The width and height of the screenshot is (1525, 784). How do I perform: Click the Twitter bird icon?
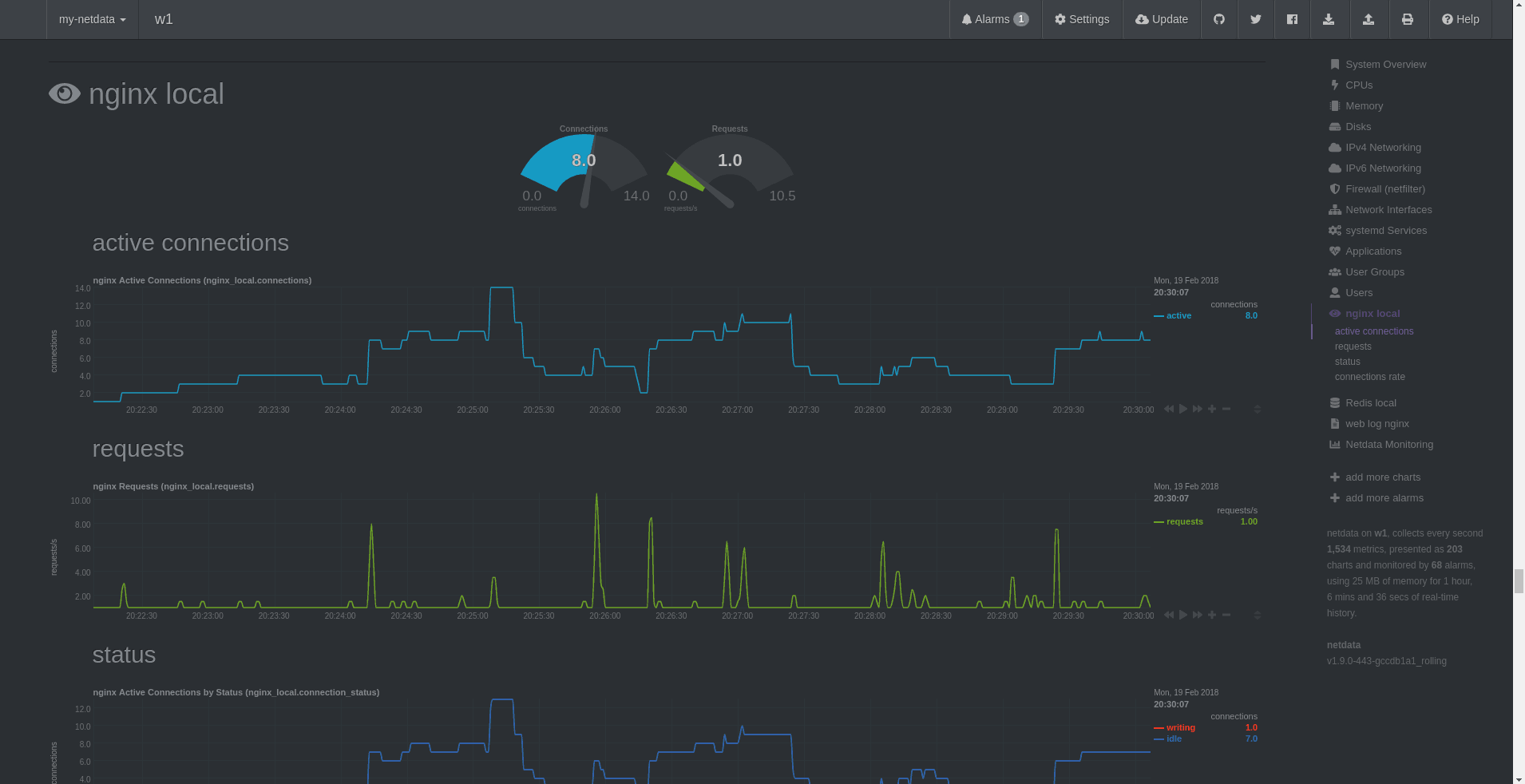tap(1255, 19)
